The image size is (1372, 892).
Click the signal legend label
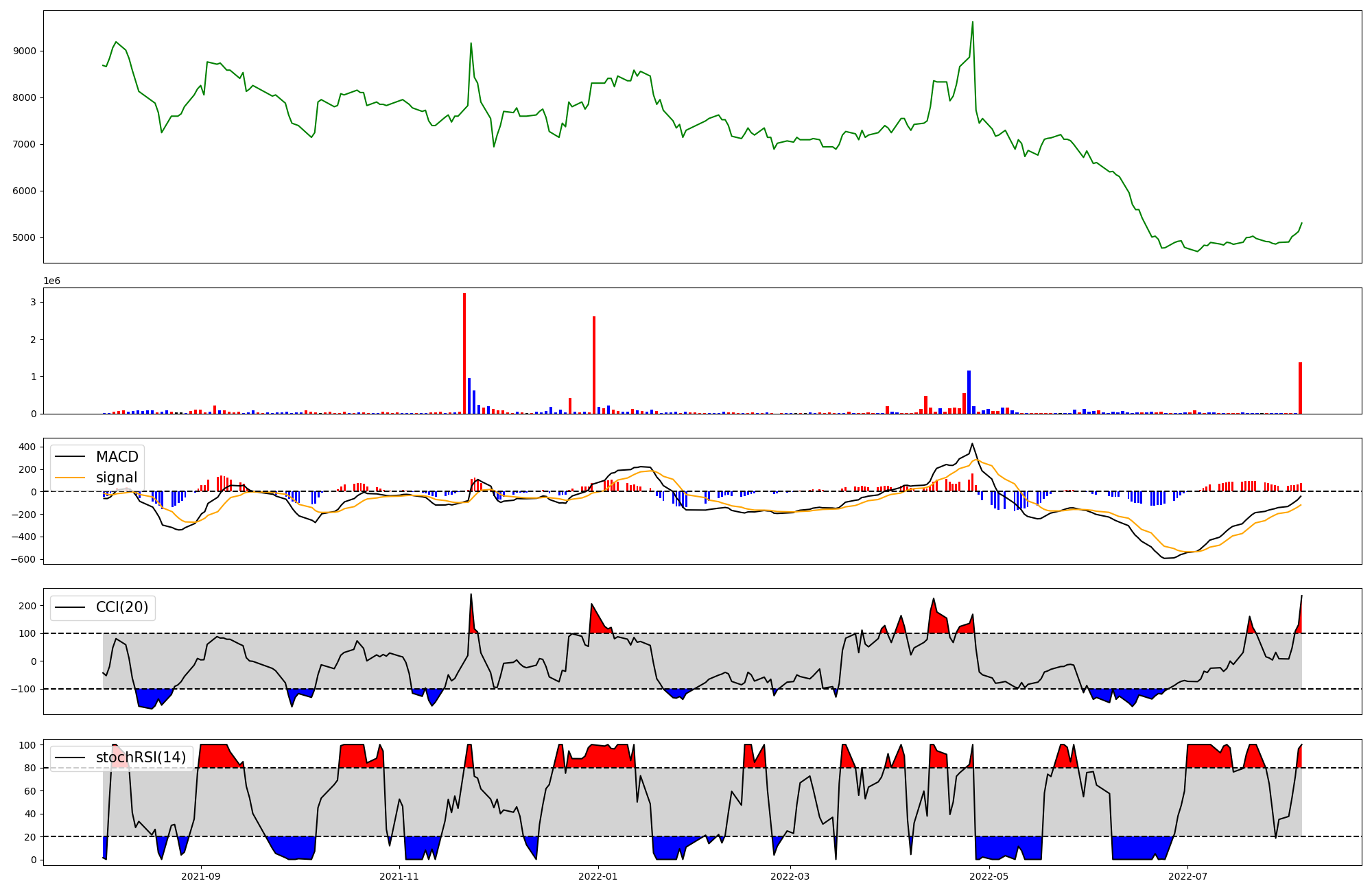point(117,478)
